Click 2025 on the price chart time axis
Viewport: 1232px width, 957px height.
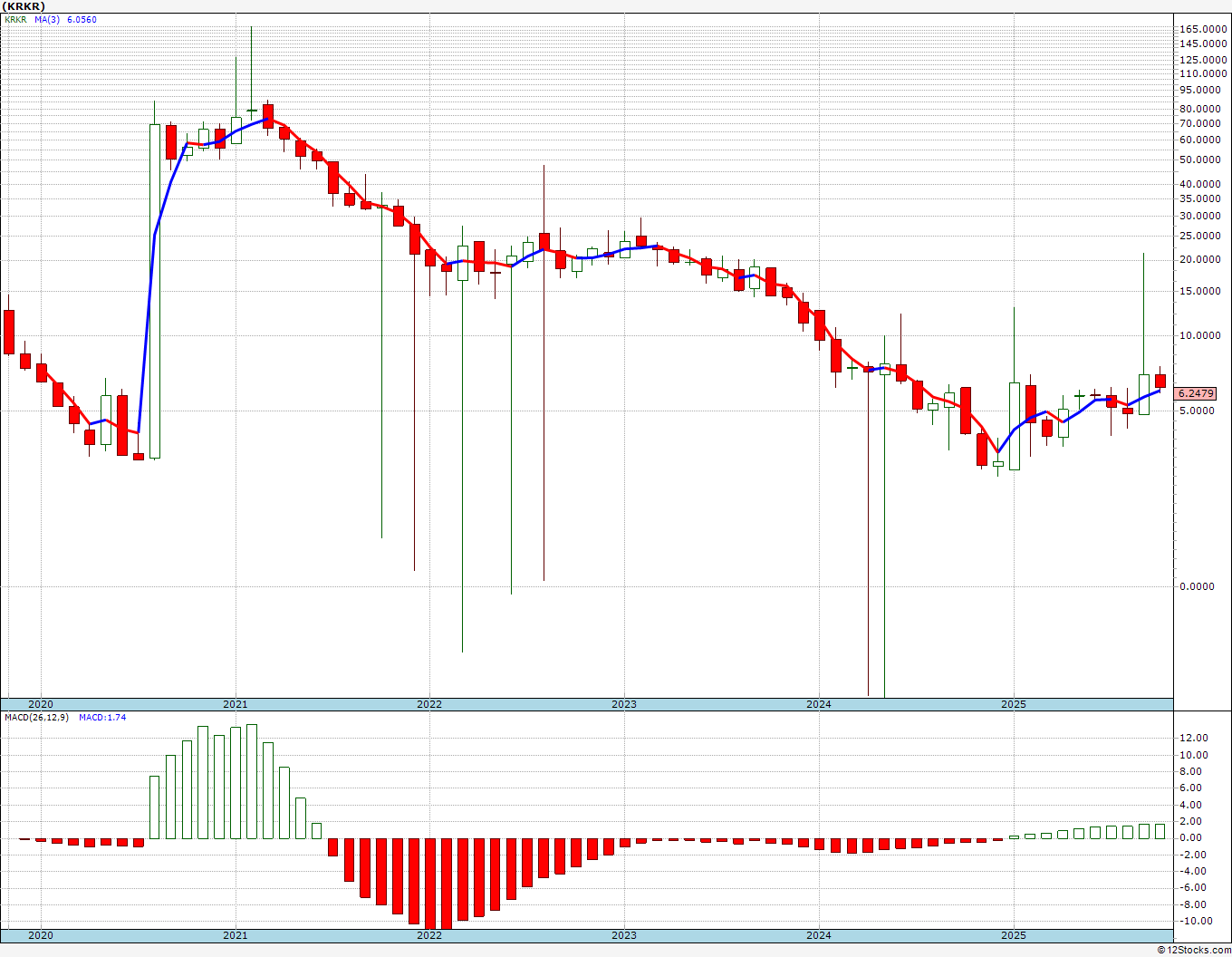coord(1014,704)
